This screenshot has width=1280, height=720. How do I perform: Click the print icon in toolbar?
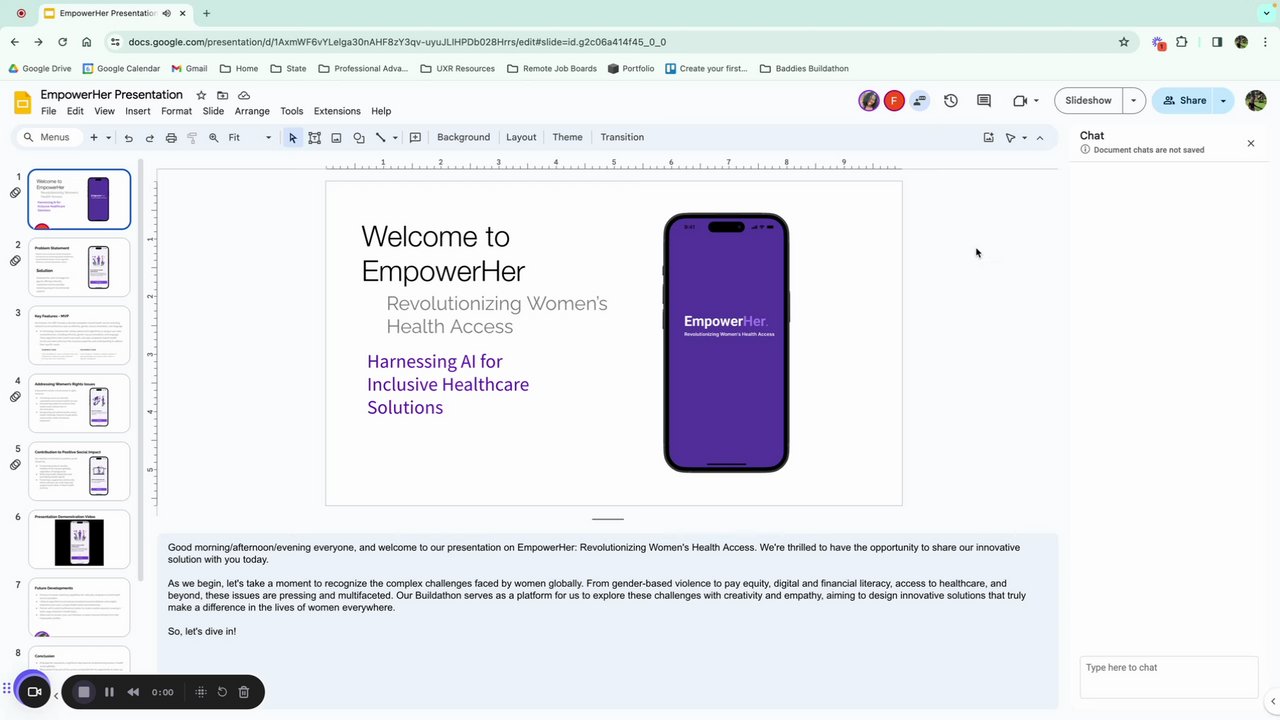[171, 138]
